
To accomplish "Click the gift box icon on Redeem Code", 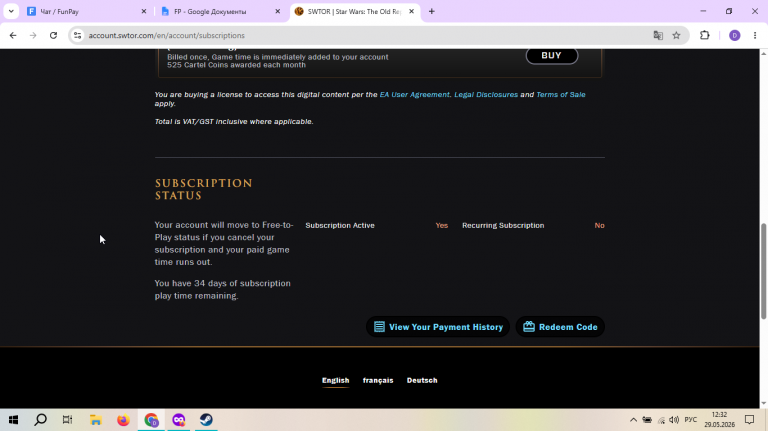I will pyautogui.click(x=528, y=327).
